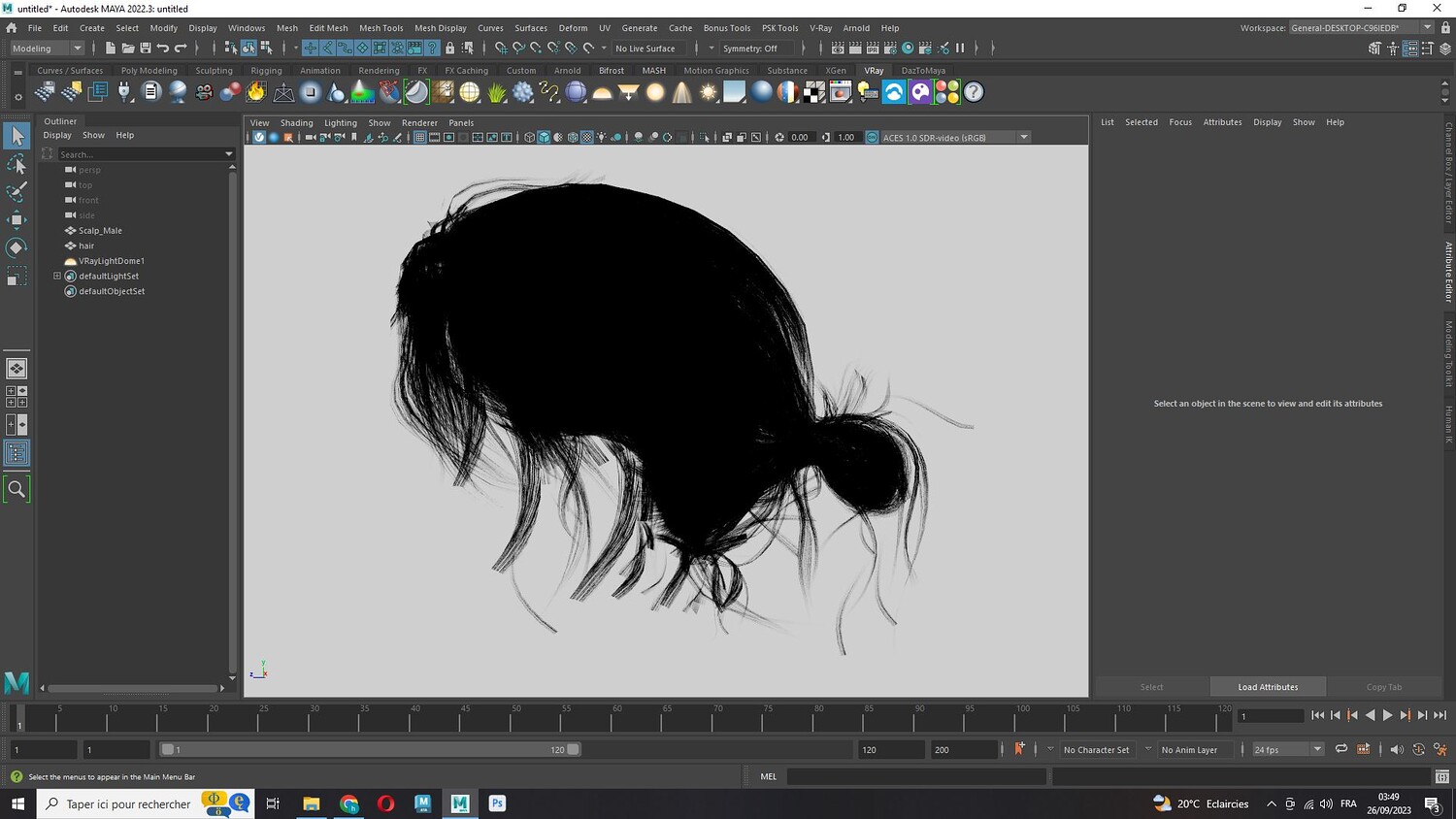Viewport: 1456px width, 819px height.
Task: Open the Script Editor icon
Action: (x=1442, y=776)
